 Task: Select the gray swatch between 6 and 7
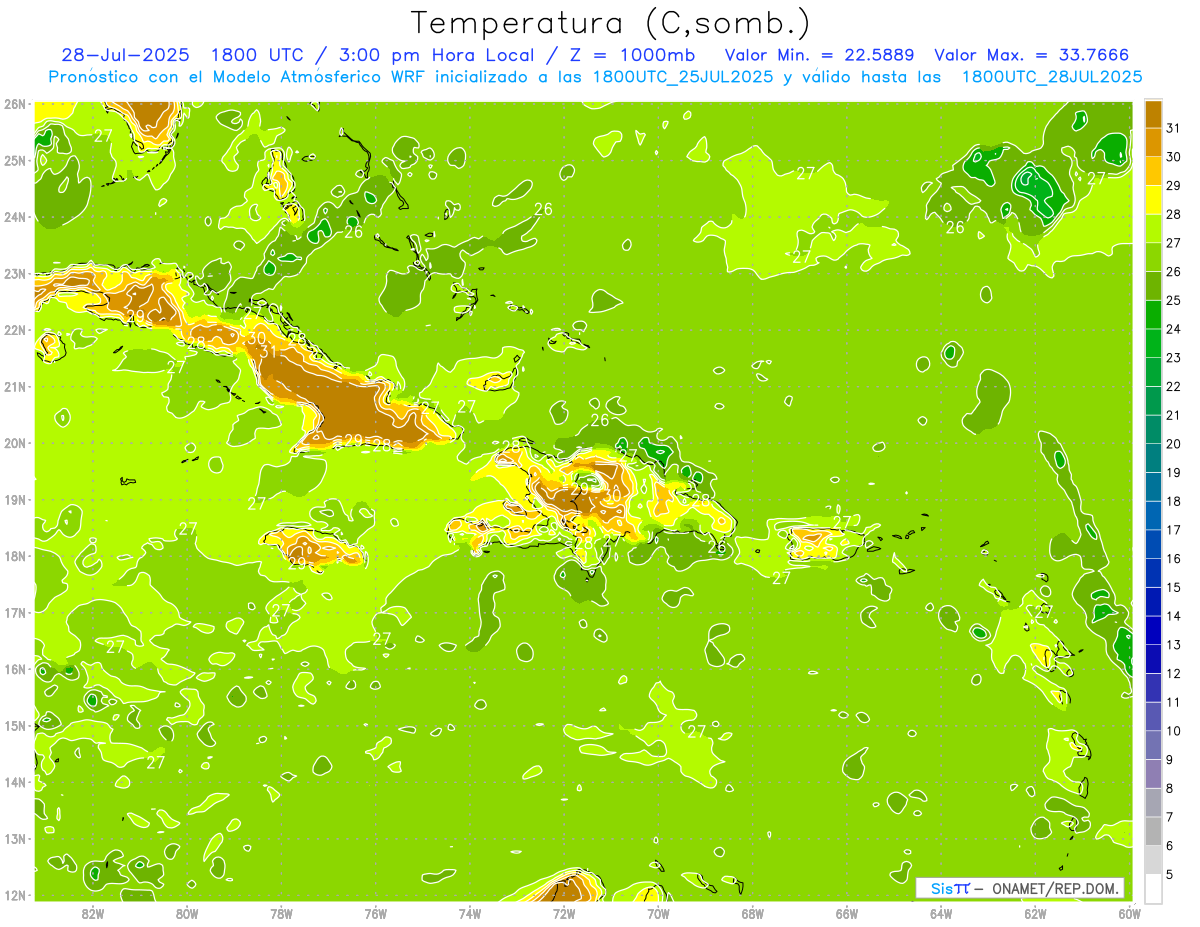(x=1153, y=831)
